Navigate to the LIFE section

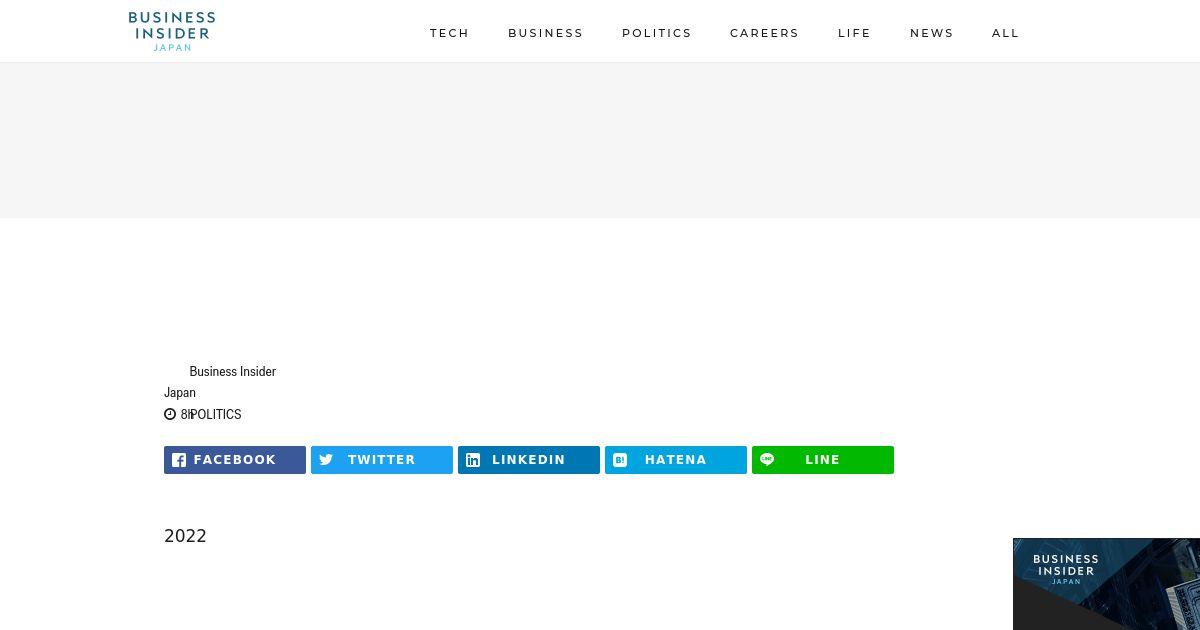tap(854, 33)
